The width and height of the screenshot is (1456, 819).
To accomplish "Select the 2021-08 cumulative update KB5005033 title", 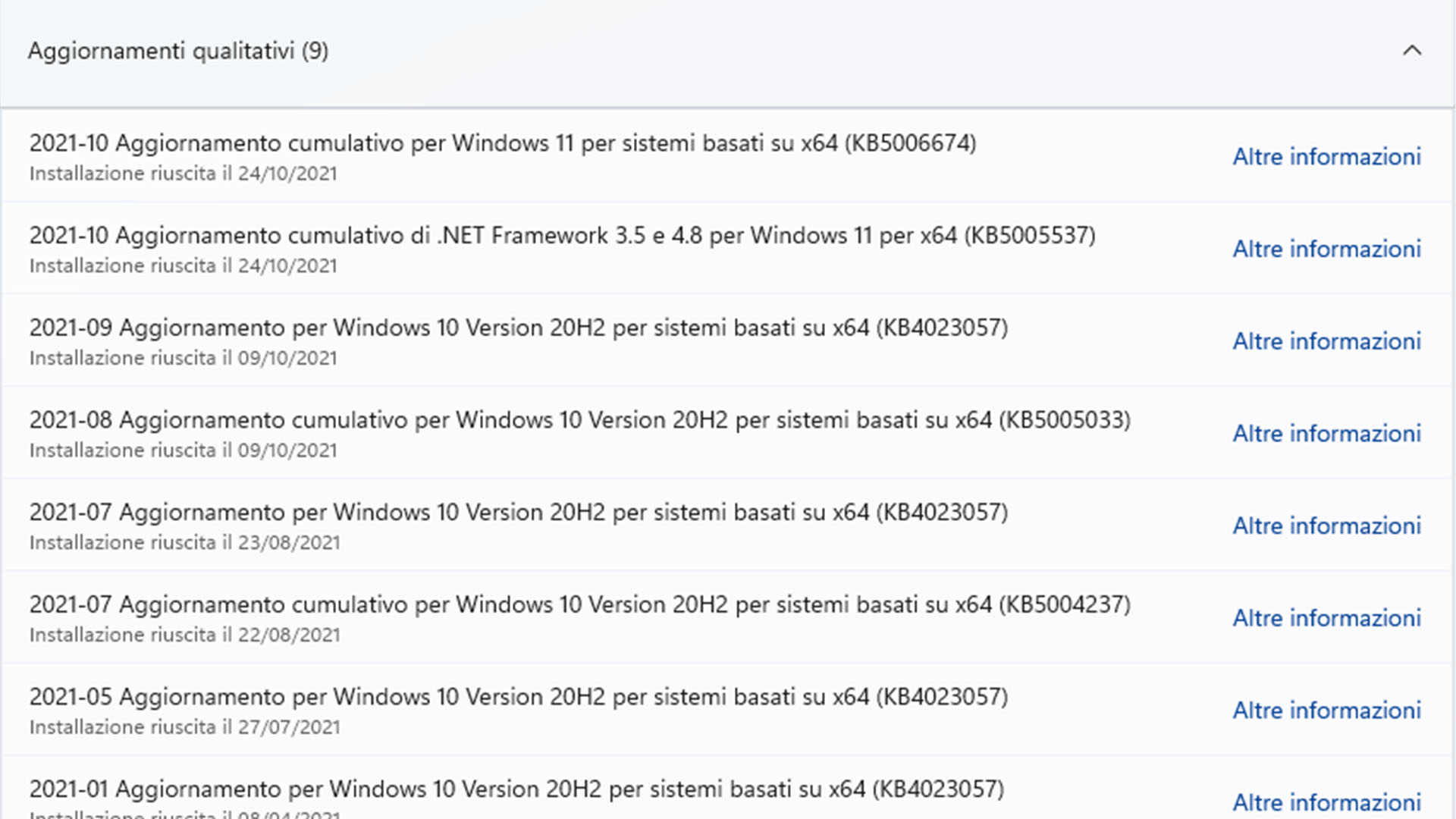I will click(x=580, y=420).
